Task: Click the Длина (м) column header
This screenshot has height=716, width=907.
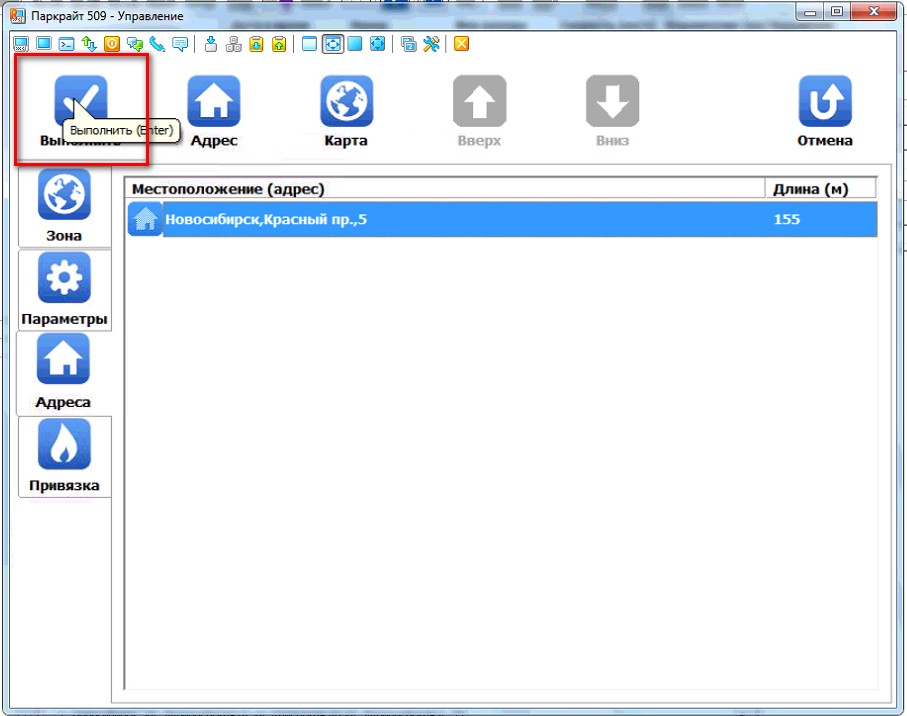Action: click(x=820, y=189)
